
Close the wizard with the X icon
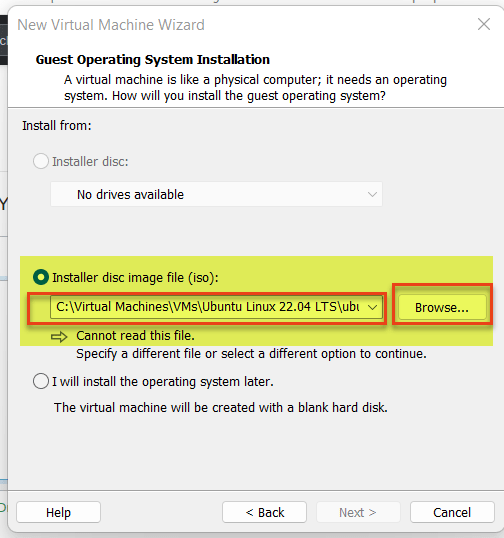pyautogui.click(x=484, y=24)
